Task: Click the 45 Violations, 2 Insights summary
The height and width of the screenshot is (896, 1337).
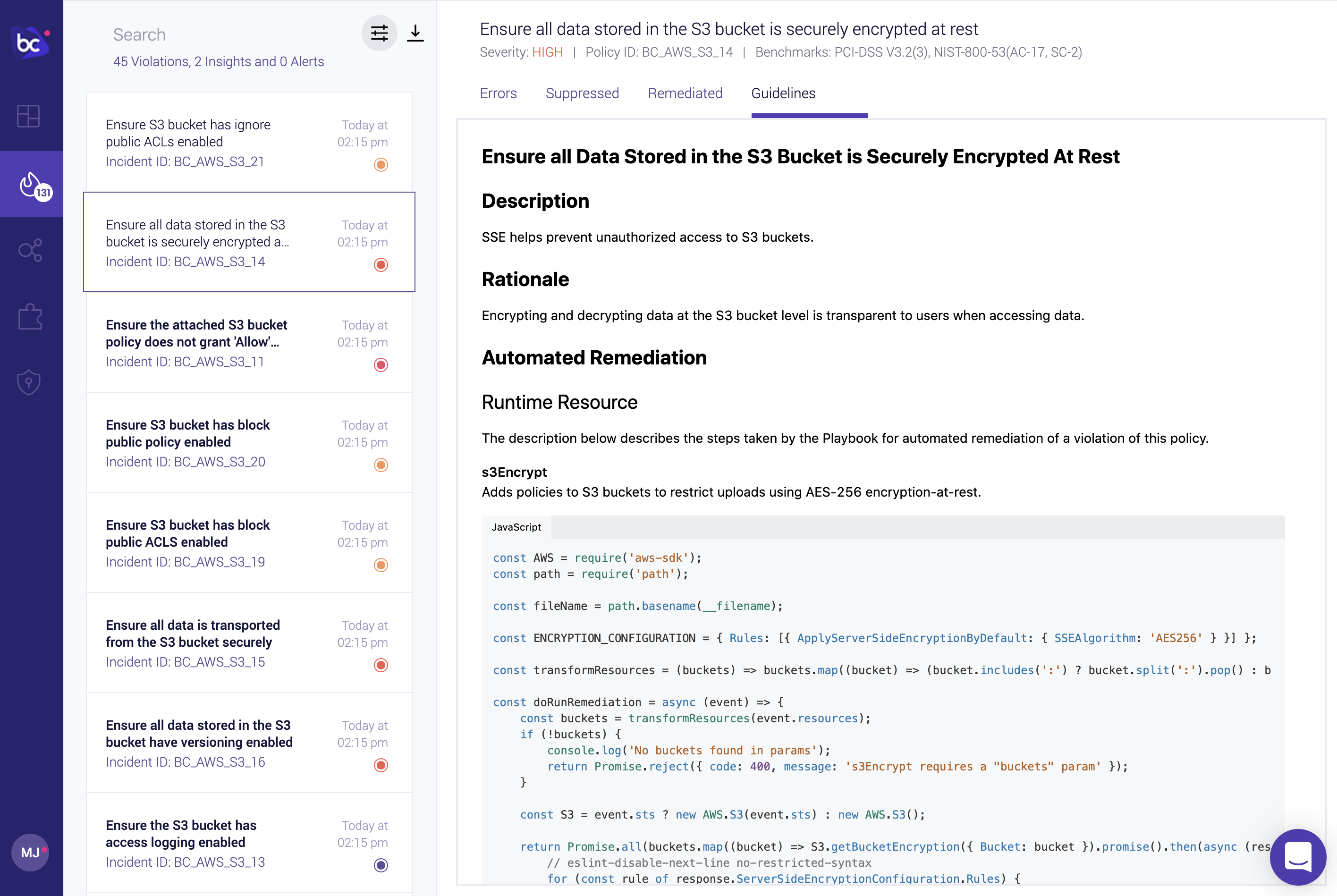Action: click(218, 61)
